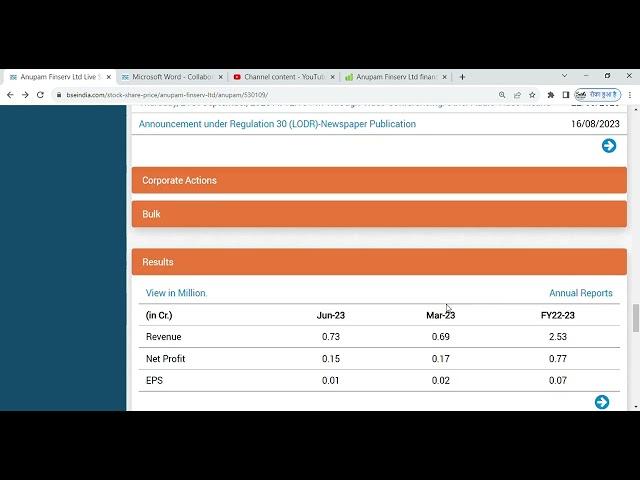Click the Net Profit row label
Screen dimensions: 640x480
(165, 359)
